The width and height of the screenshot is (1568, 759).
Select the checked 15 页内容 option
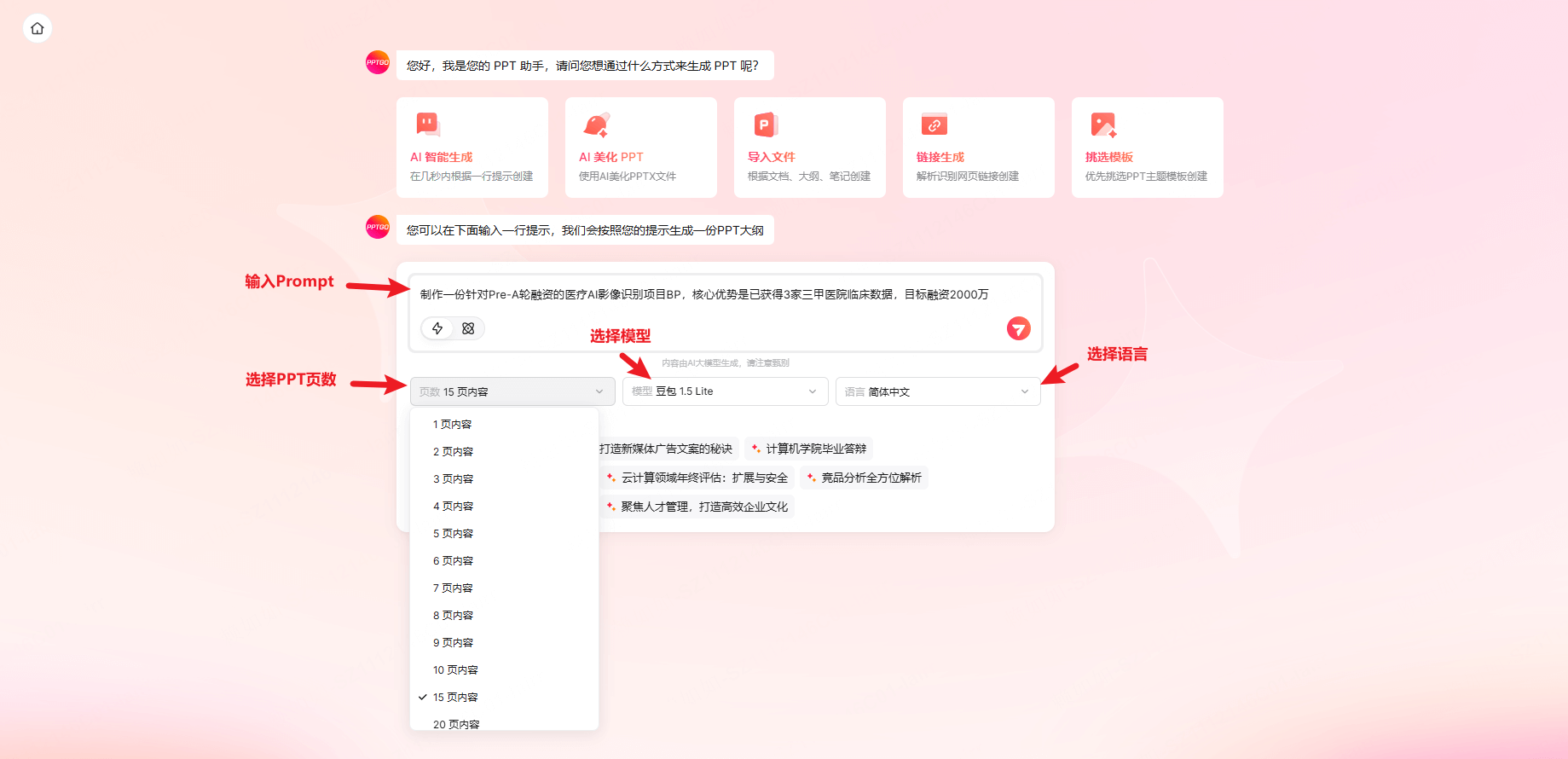[505, 697]
